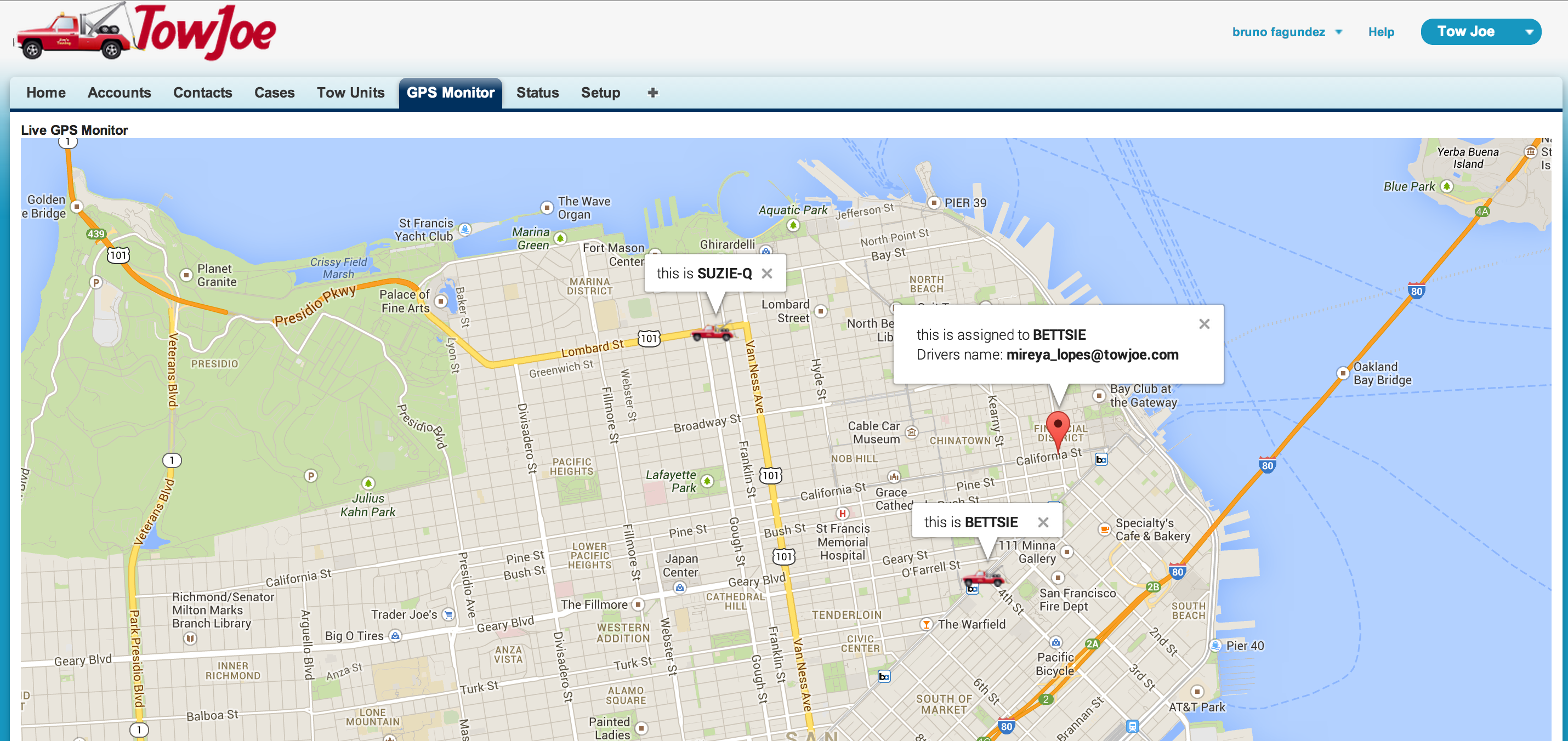Close the BETTSIE assignment info window

[x=1203, y=324]
